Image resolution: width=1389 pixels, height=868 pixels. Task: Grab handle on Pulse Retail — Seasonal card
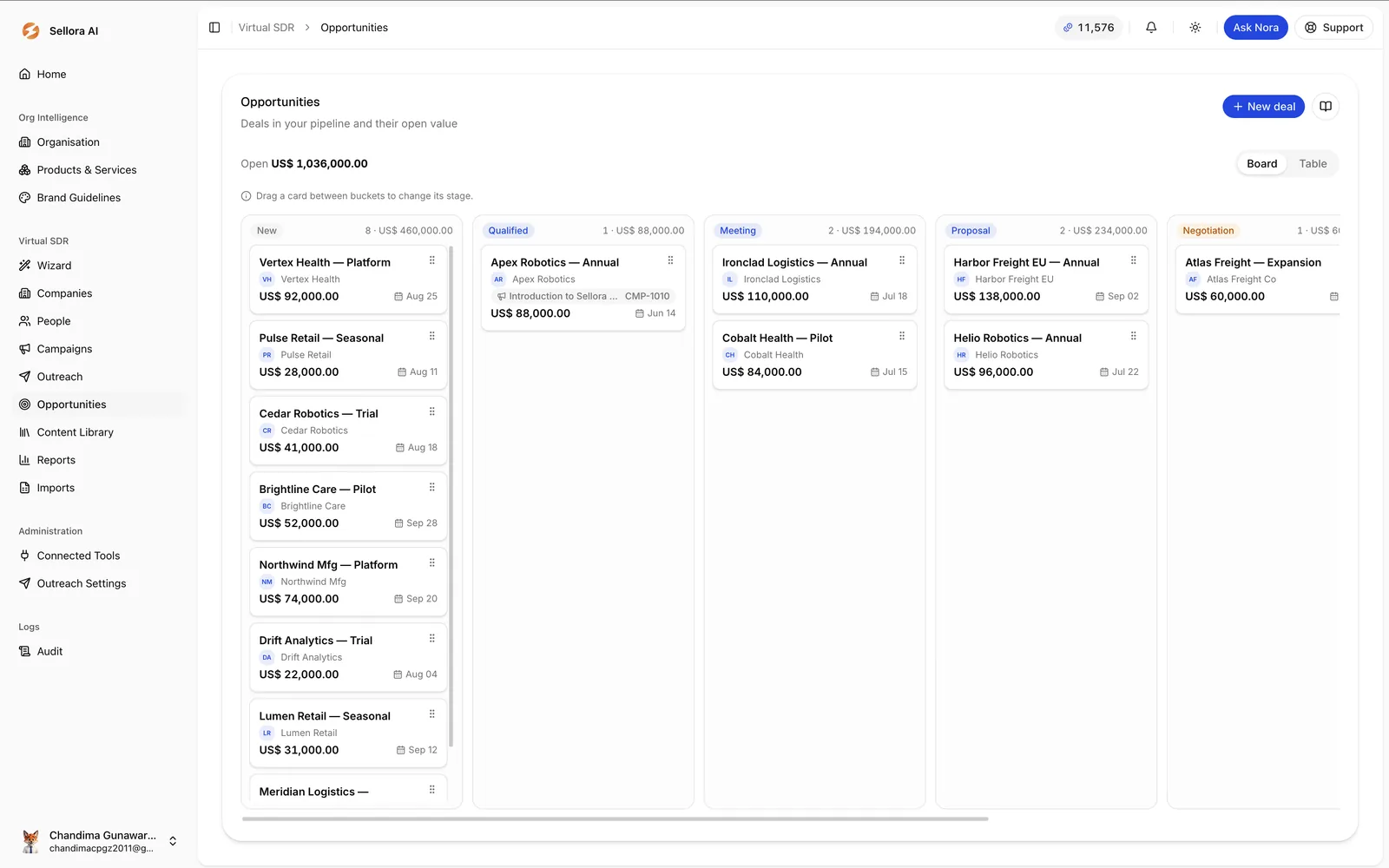pos(432,336)
